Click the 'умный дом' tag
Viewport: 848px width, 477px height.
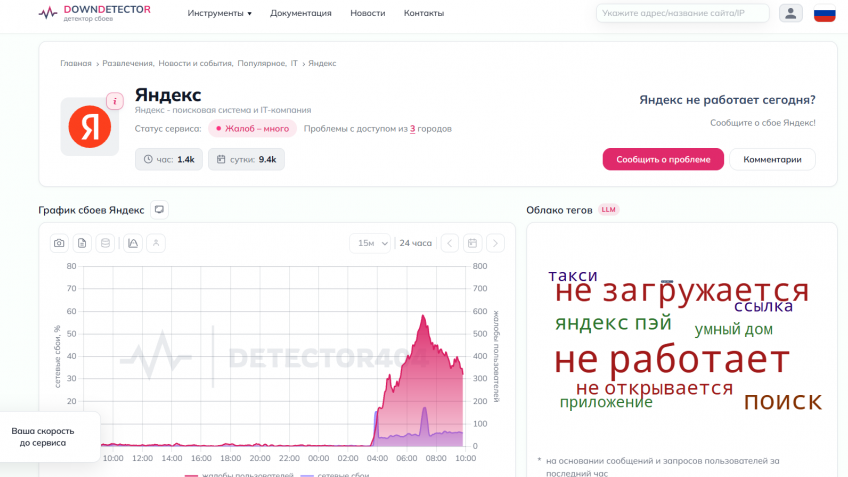[733, 329]
